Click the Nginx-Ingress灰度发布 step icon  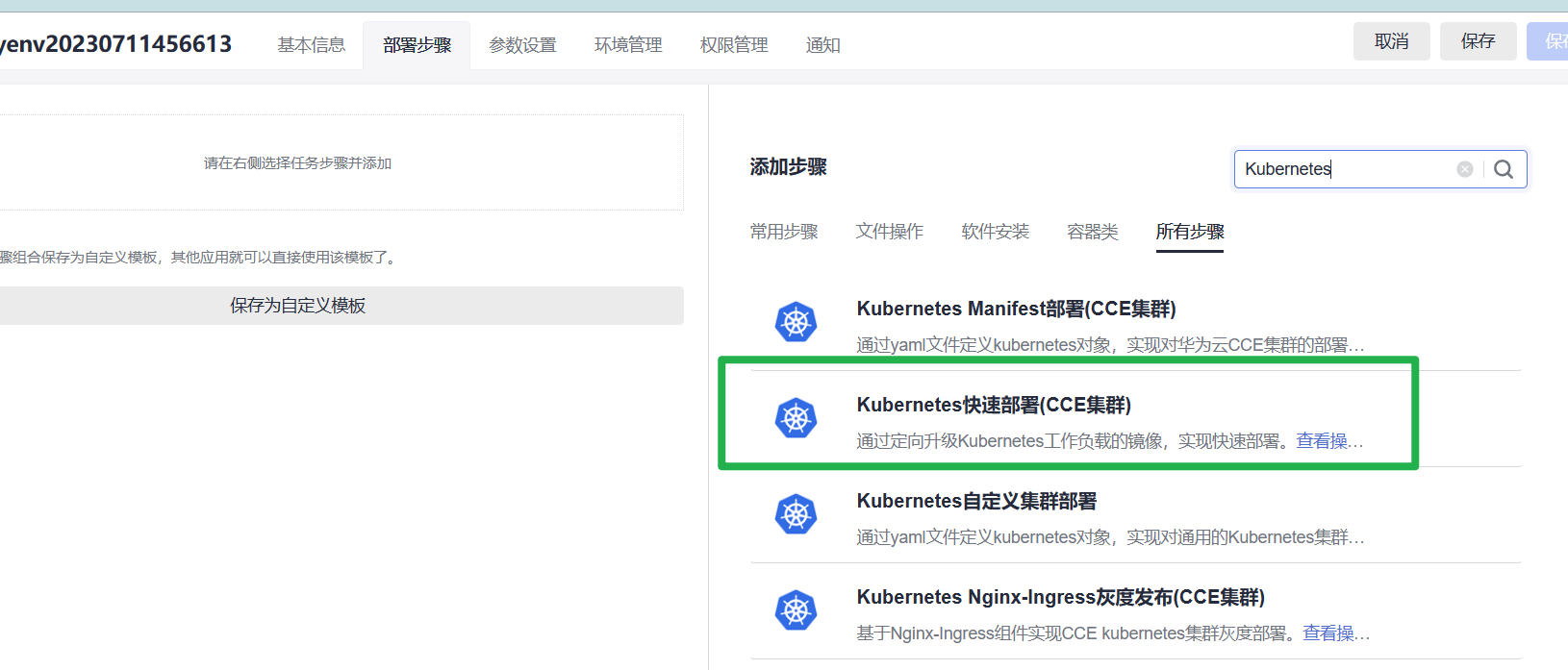click(796, 610)
